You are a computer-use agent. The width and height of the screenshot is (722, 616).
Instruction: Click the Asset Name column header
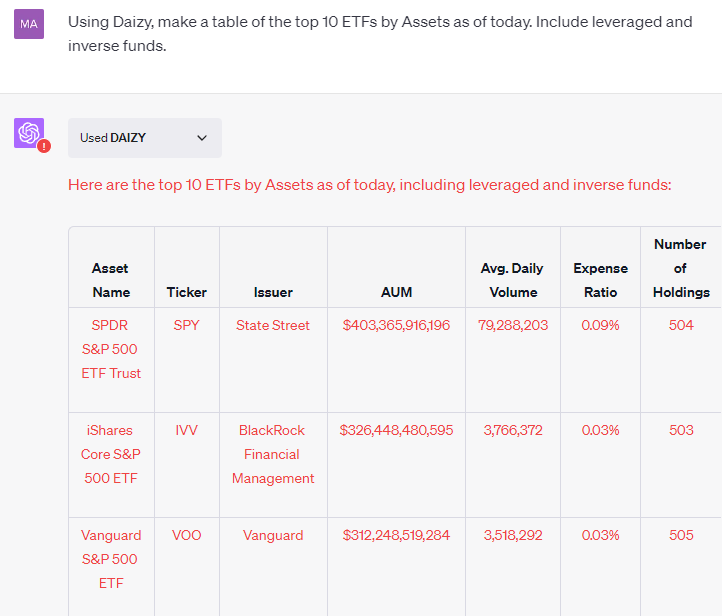point(111,280)
